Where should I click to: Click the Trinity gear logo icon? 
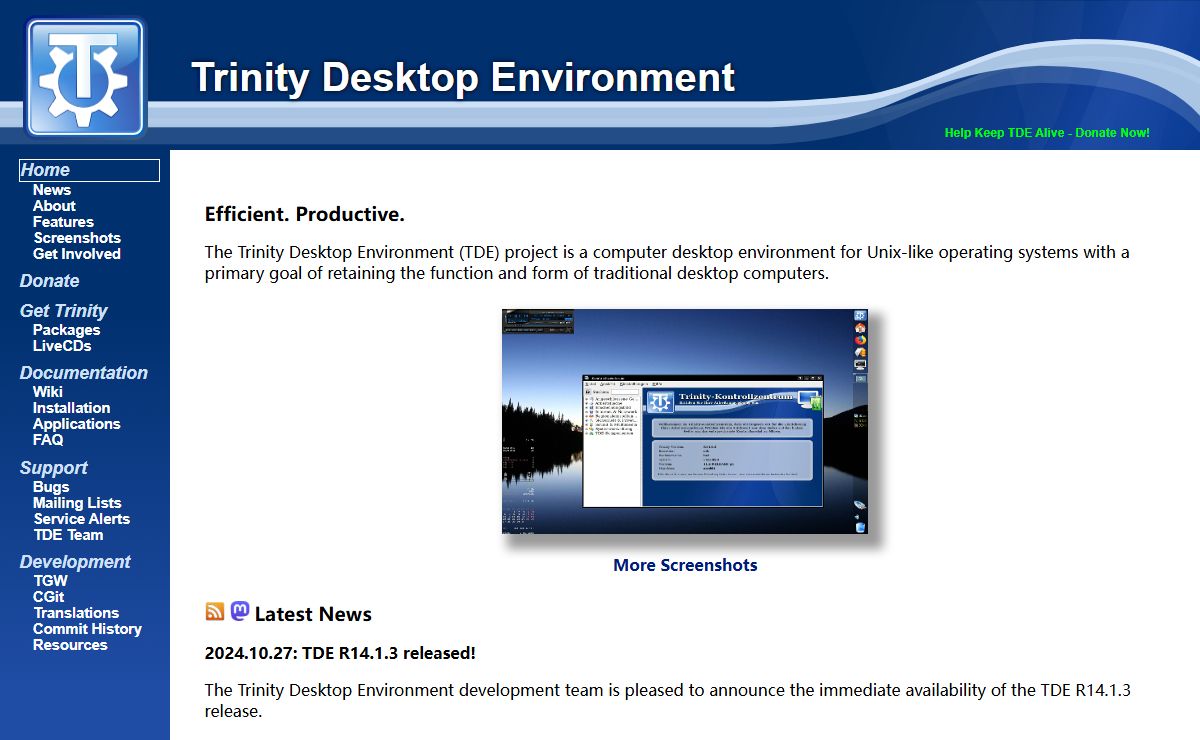pos(86,78)
